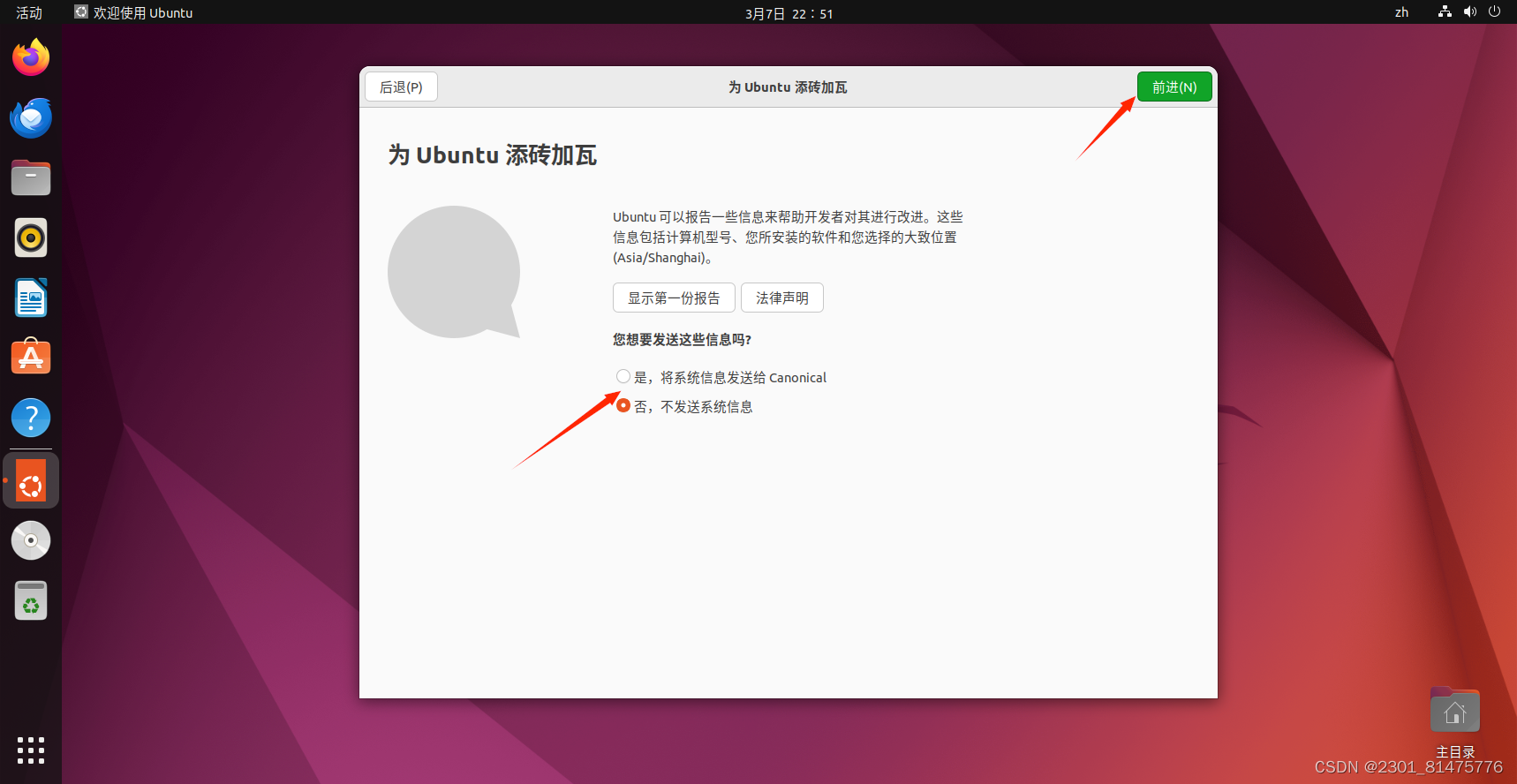Open network status icon in top bar
1517x784 pixels.
pyautogui.click(x=1445, y=11)
